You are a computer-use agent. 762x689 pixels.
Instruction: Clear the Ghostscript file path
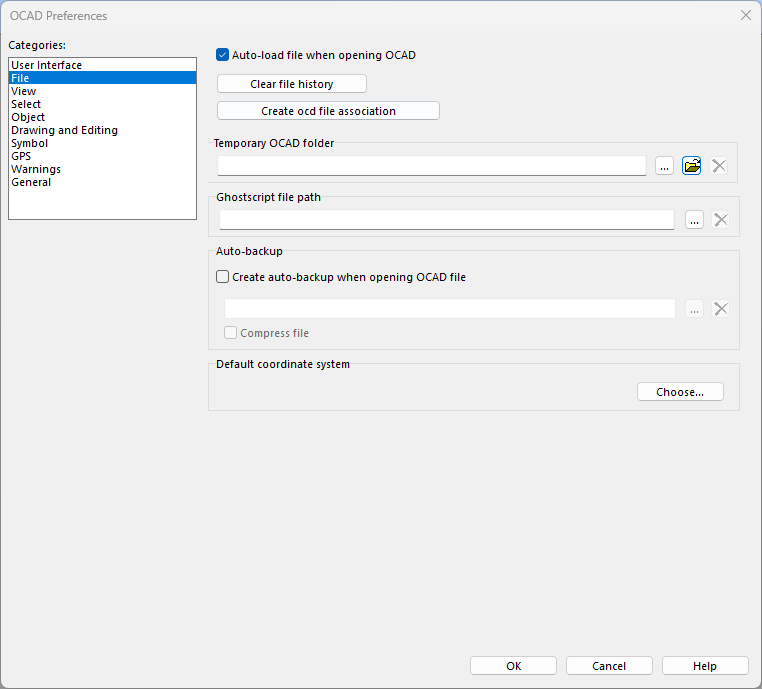point(720,220)
